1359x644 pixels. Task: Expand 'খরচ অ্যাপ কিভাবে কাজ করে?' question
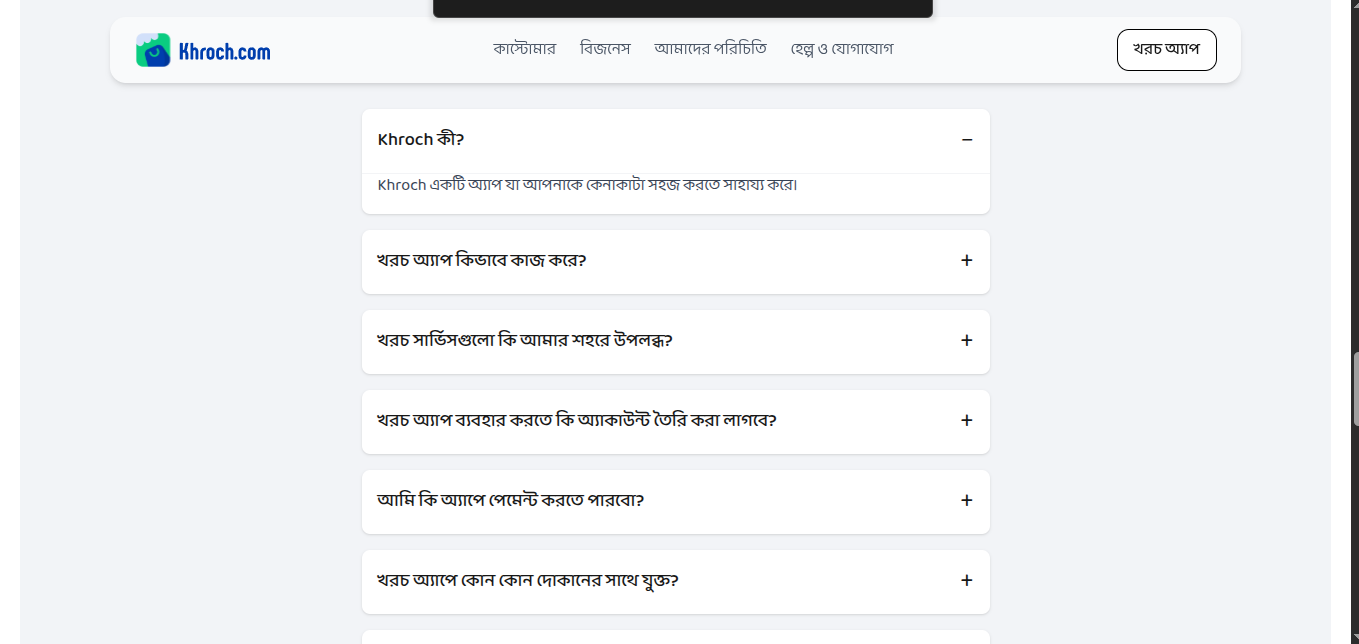tap(676, 262)
